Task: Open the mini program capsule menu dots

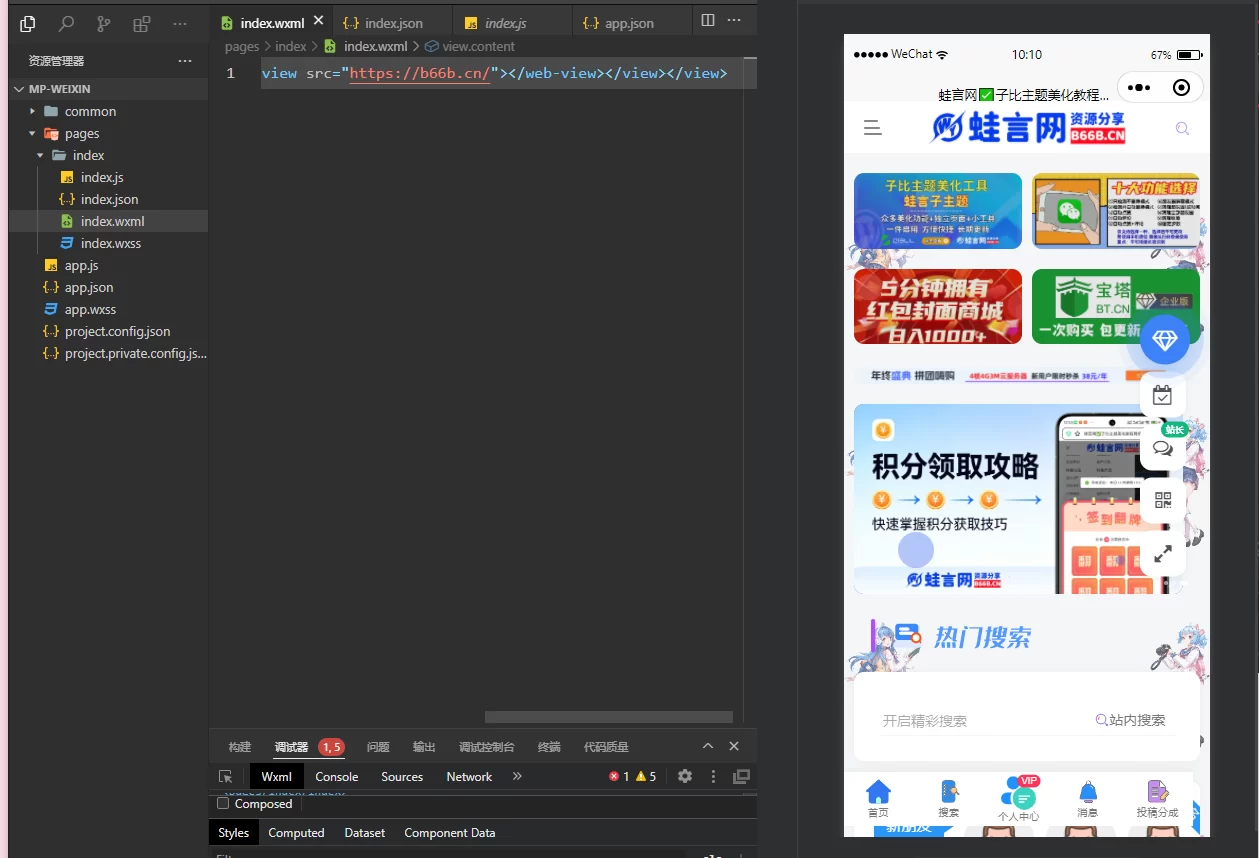Action: 1138,87
